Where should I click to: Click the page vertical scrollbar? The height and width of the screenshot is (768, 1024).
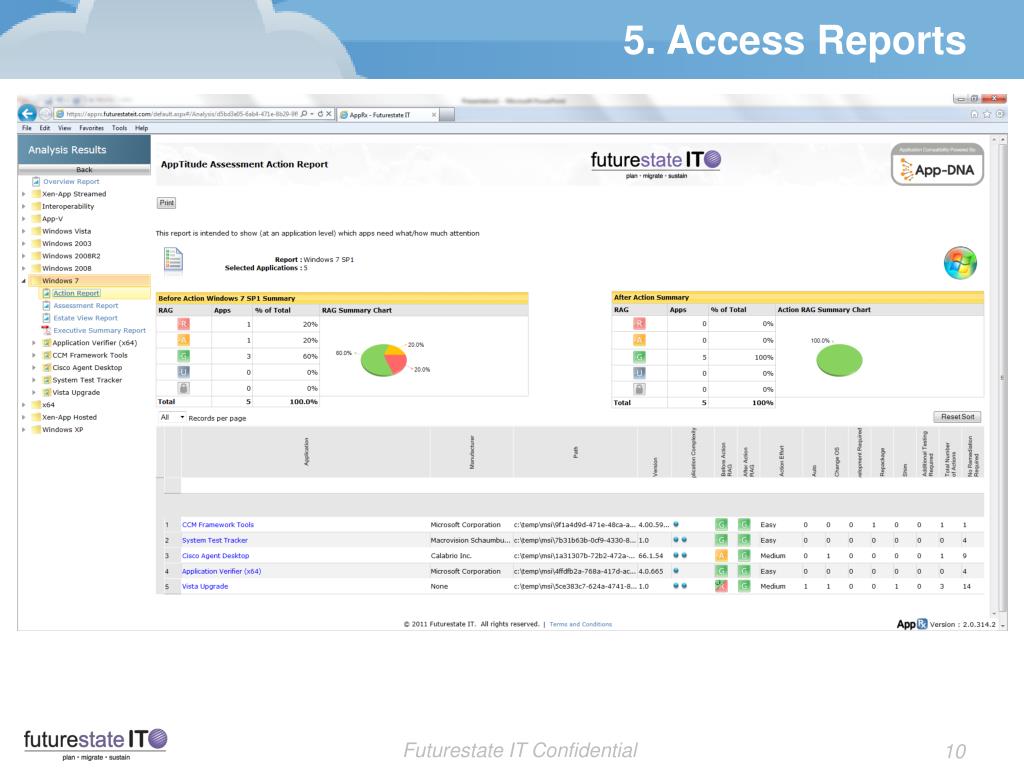(x=1003, y=377)
